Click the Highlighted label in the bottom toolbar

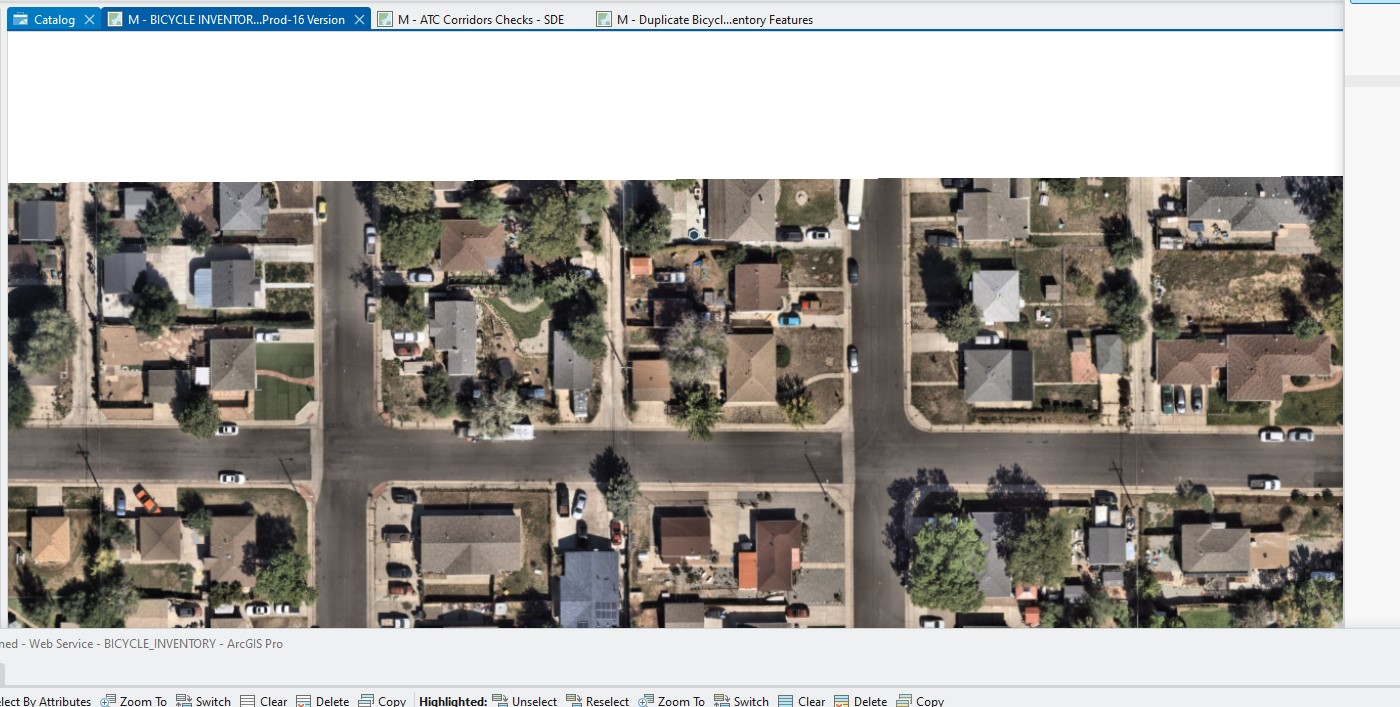[x=452, y=700]
